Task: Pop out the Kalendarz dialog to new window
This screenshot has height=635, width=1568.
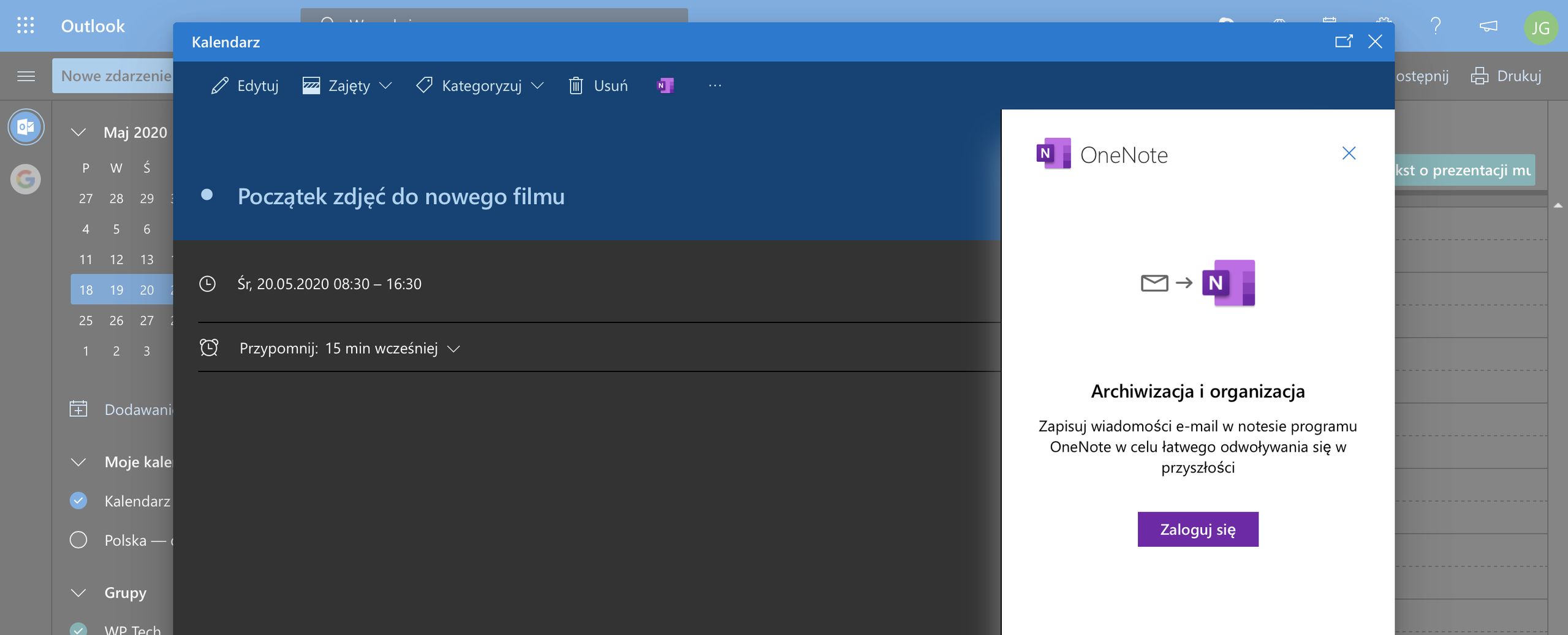Action: tap(1343, 42)
